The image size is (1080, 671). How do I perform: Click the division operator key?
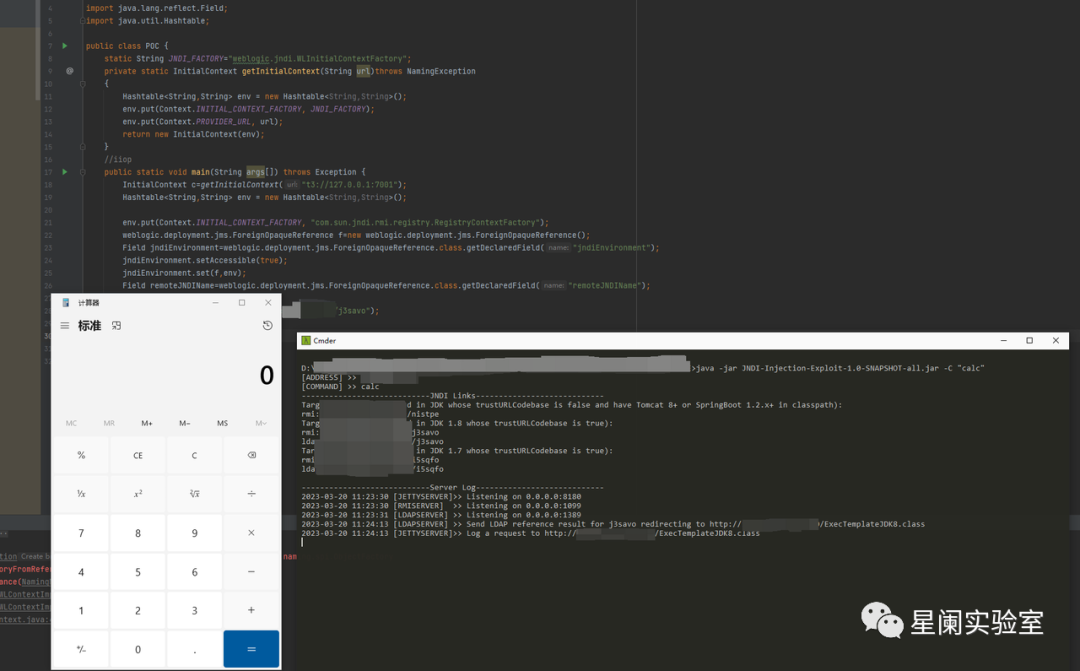[x=251, y=494]
